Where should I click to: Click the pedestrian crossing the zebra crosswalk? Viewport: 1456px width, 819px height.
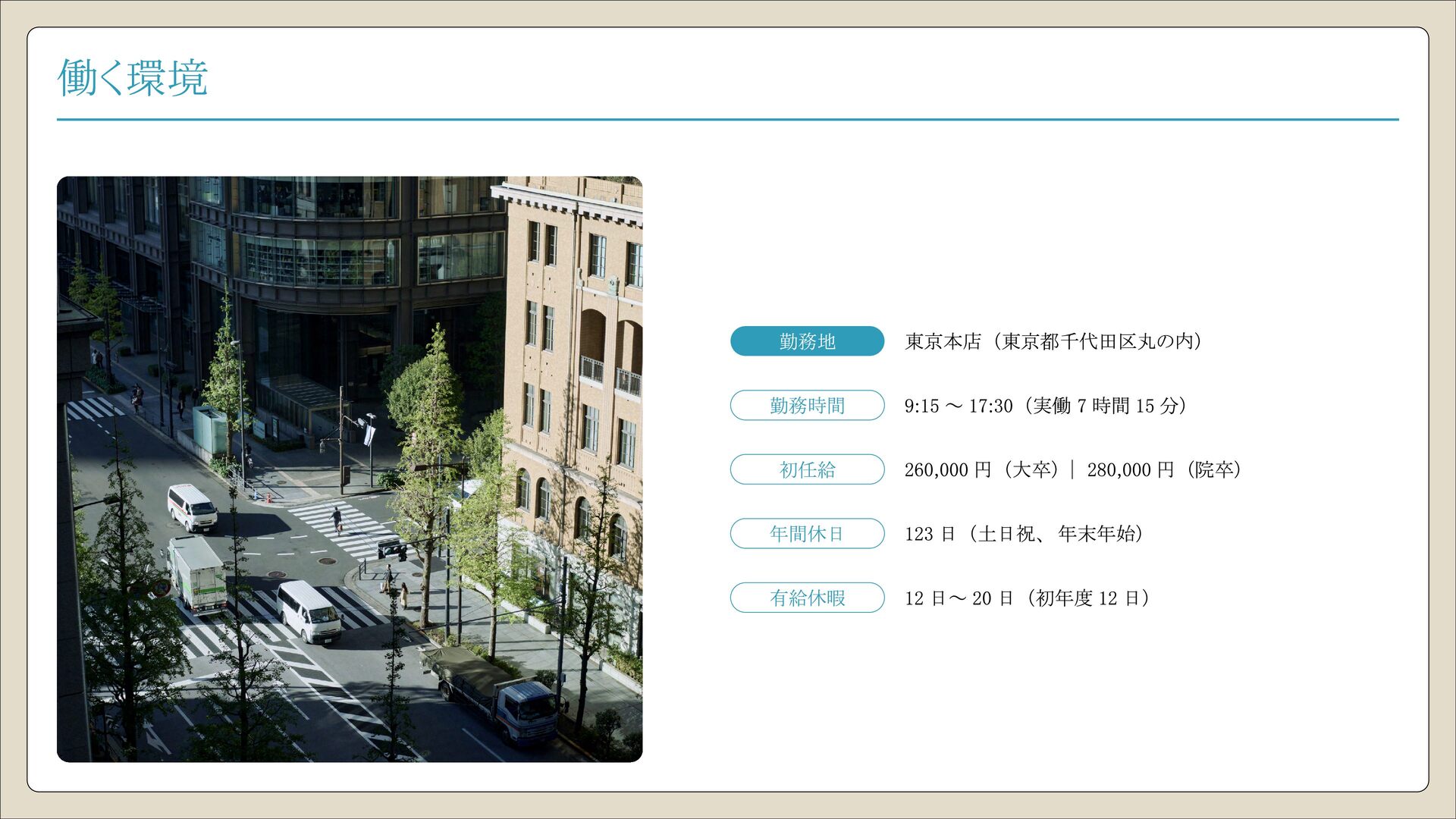coord(337,519)
